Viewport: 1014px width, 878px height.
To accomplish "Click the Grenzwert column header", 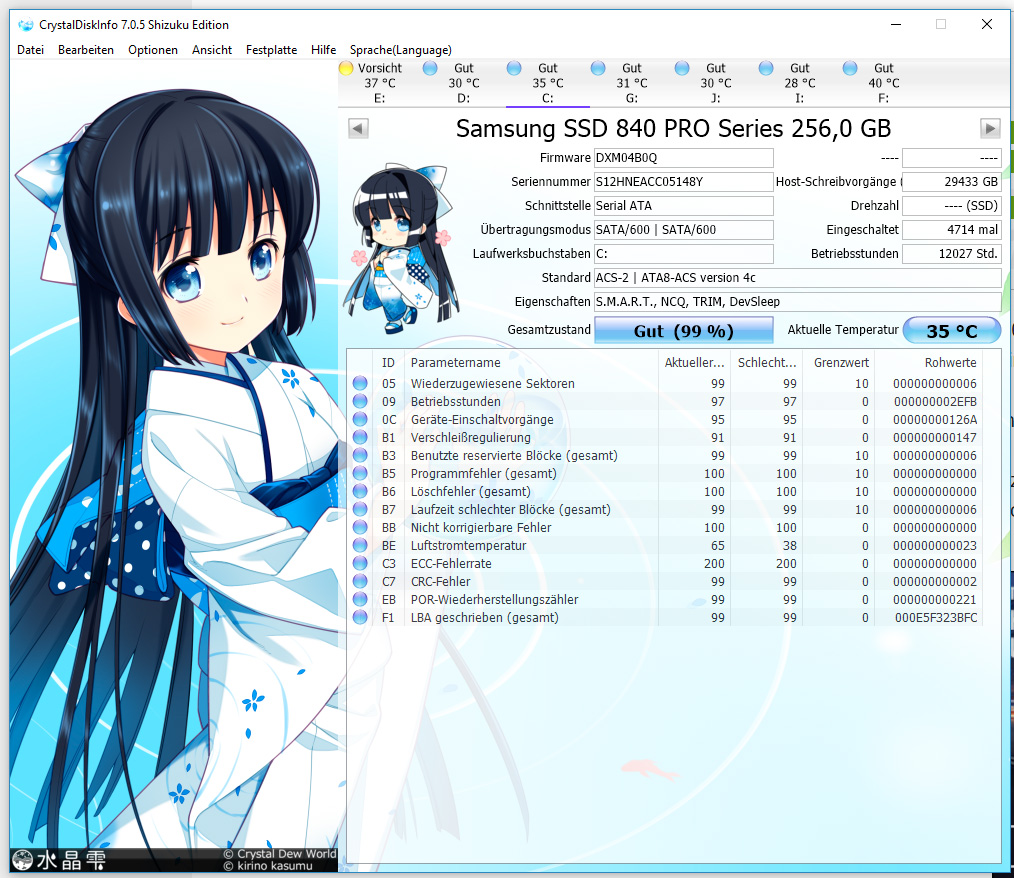I will click(839, 363).
